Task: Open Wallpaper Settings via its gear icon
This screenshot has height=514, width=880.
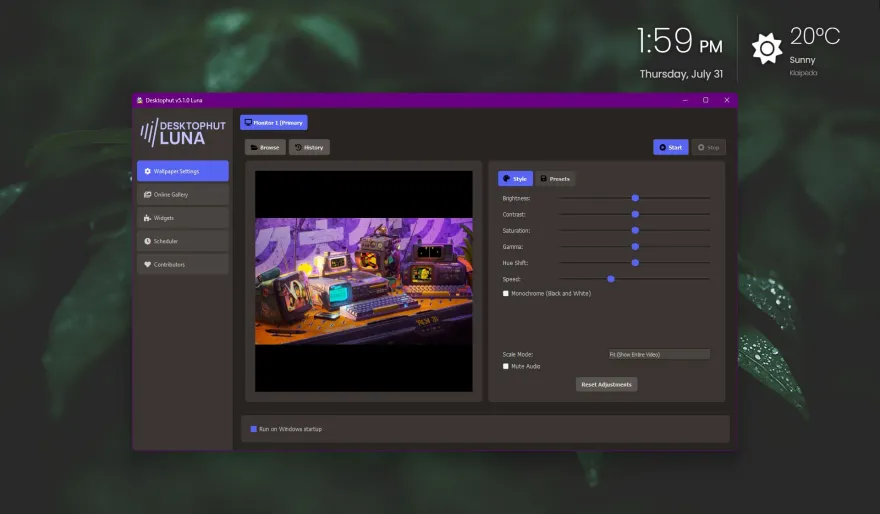Action: tap(148, 171)
